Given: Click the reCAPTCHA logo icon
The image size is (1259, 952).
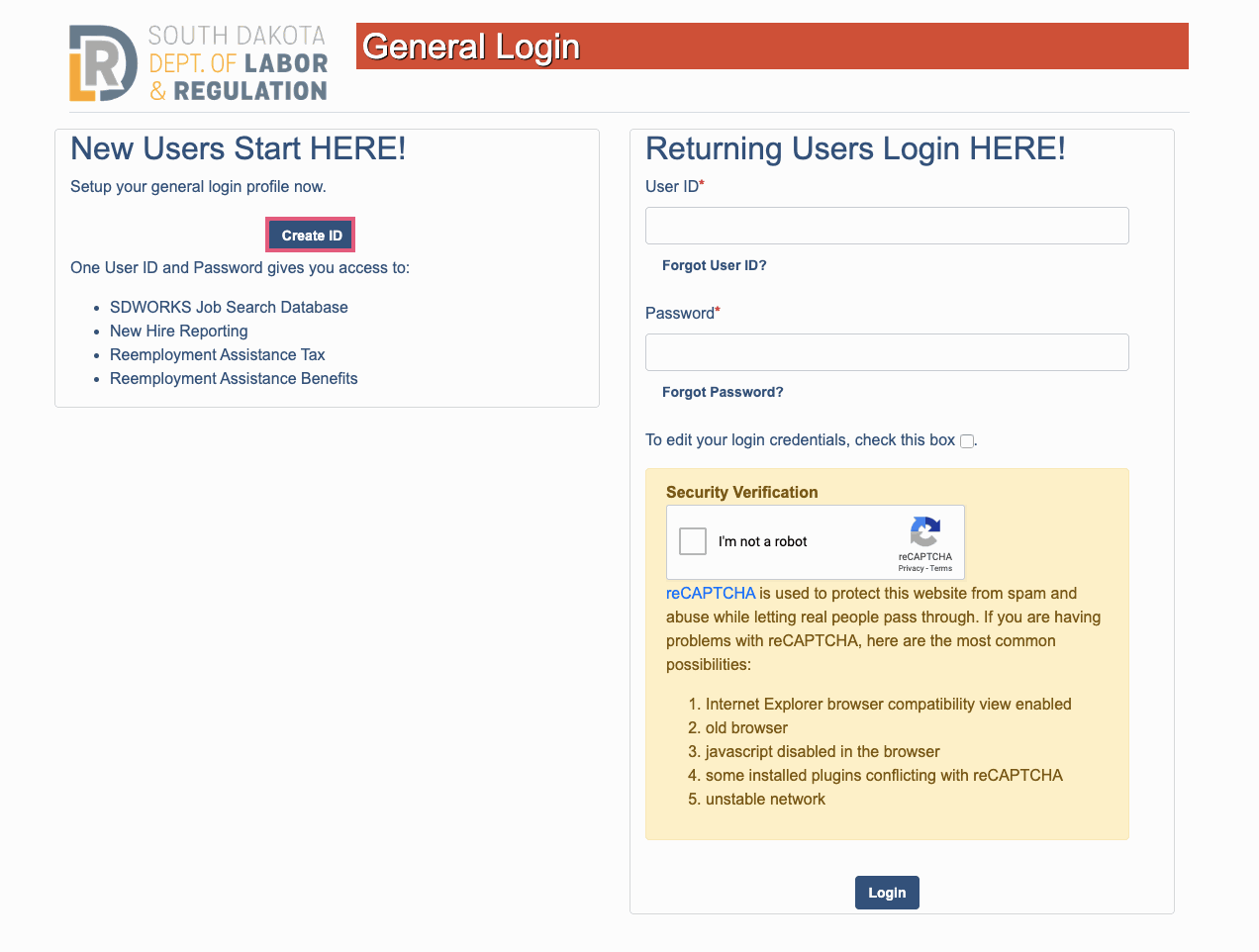Looking at the screenshot, I should click(x=925, y=531).
